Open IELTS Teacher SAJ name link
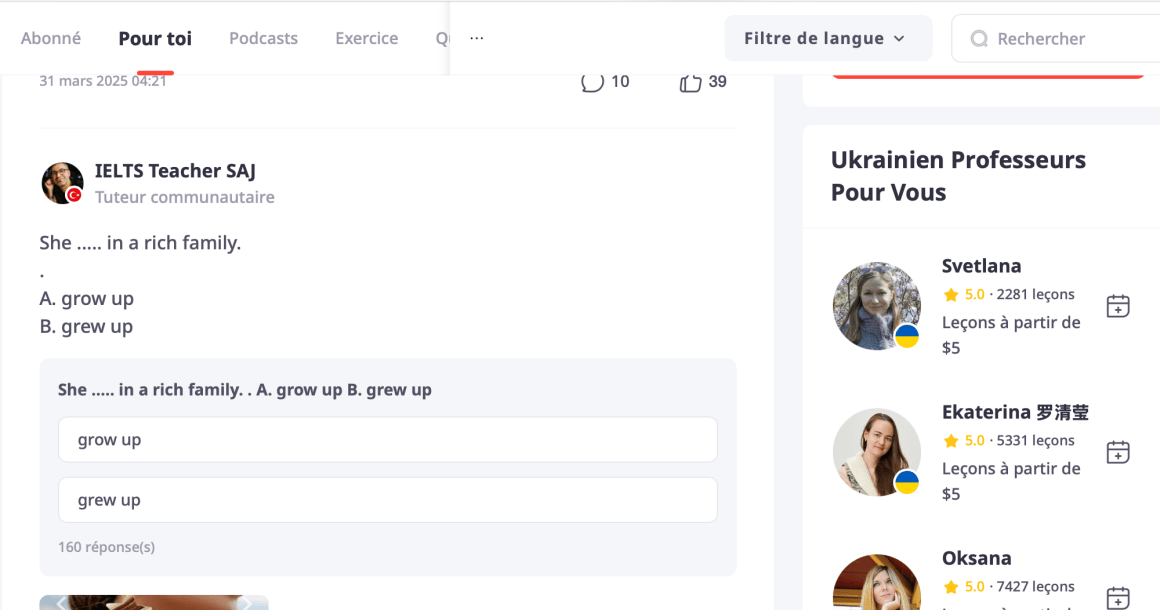1160x610 pixels. (x=175, y=171)
